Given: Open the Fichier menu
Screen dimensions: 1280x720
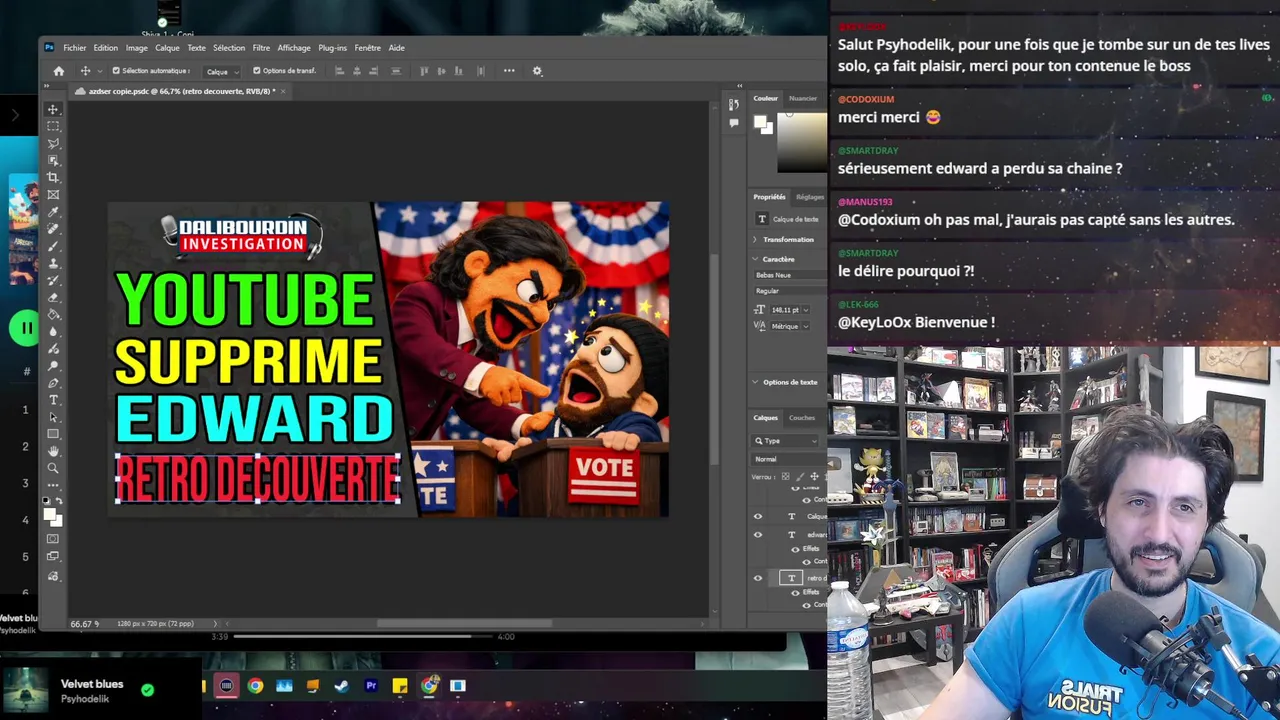Looking at the screenshot, I should [x=75, y=48].
